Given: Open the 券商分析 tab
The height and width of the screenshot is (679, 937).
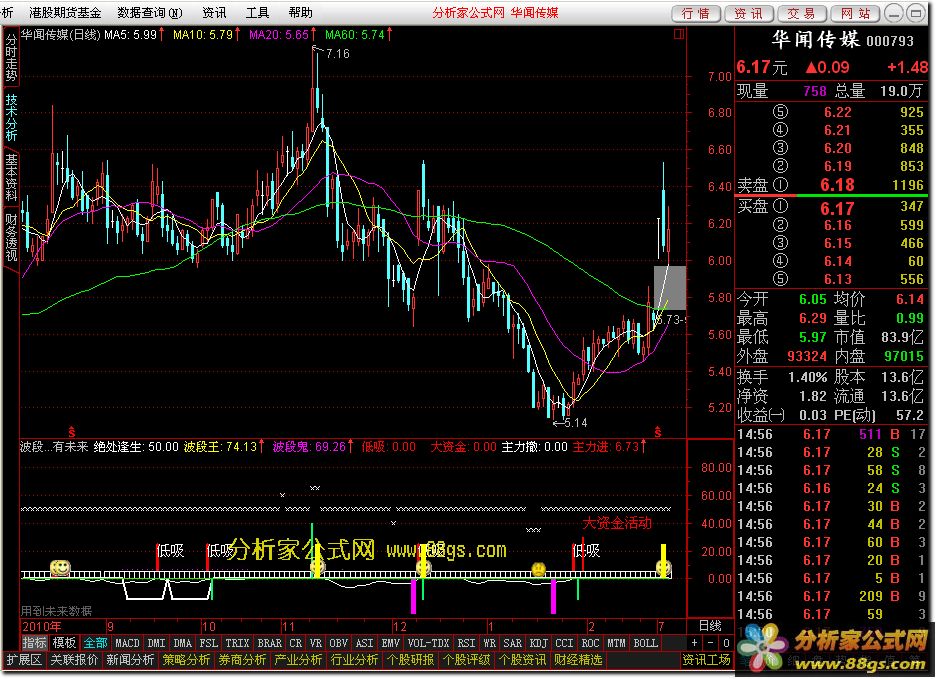Looking at the screenshot, I should coord(242,660).
